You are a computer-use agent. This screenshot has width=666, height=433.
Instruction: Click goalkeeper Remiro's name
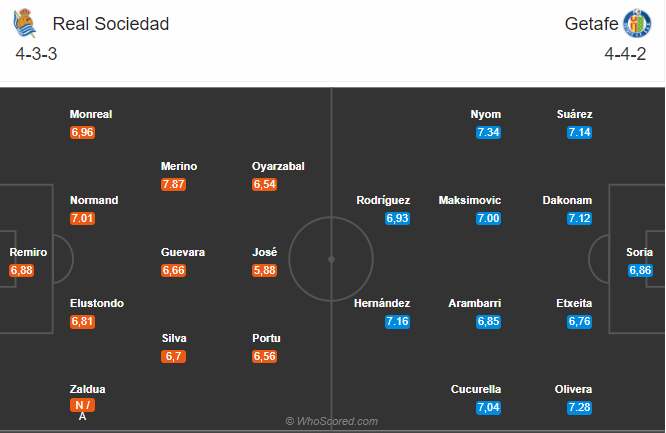coord(28,252)
